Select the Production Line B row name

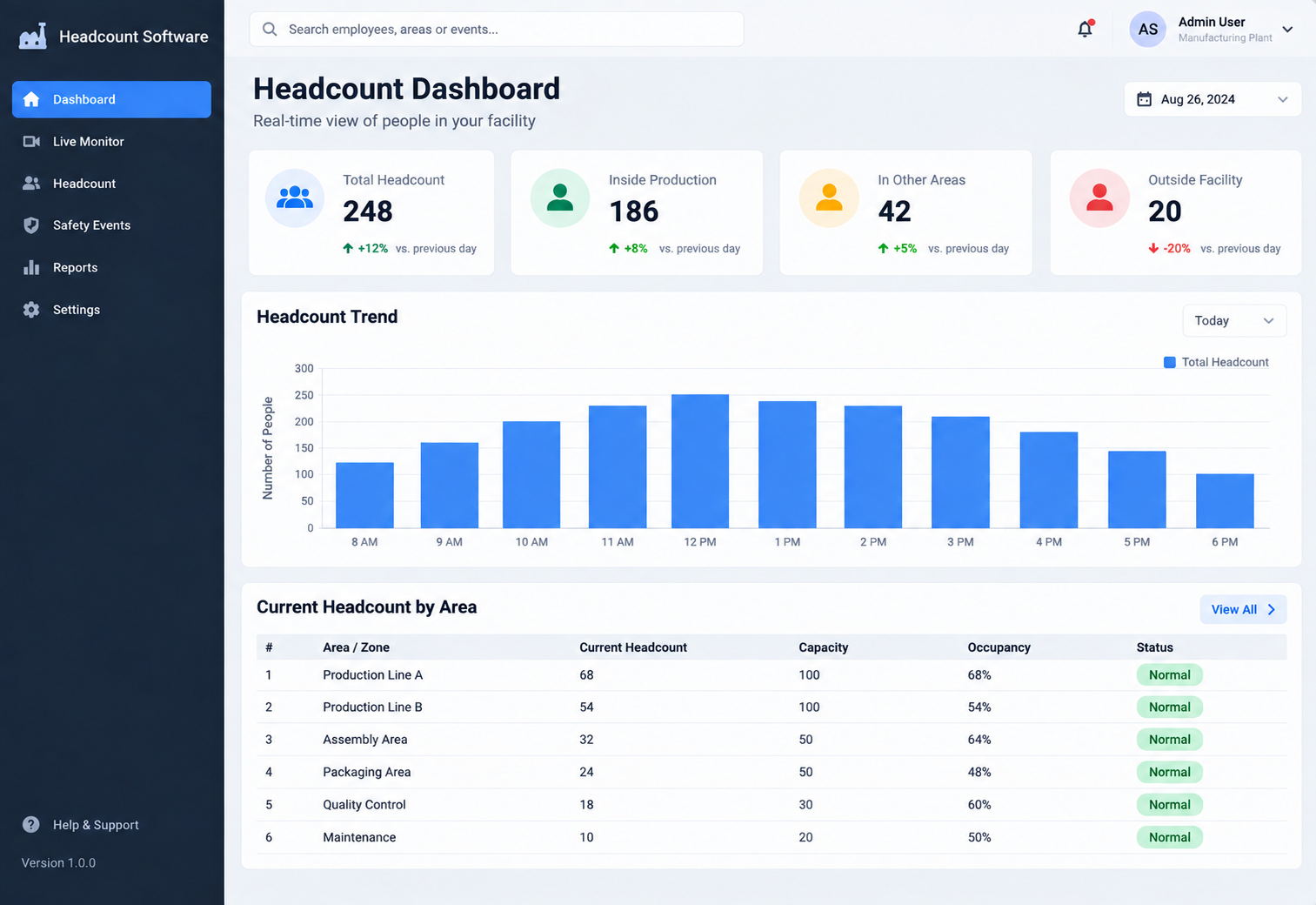point(372,707)
